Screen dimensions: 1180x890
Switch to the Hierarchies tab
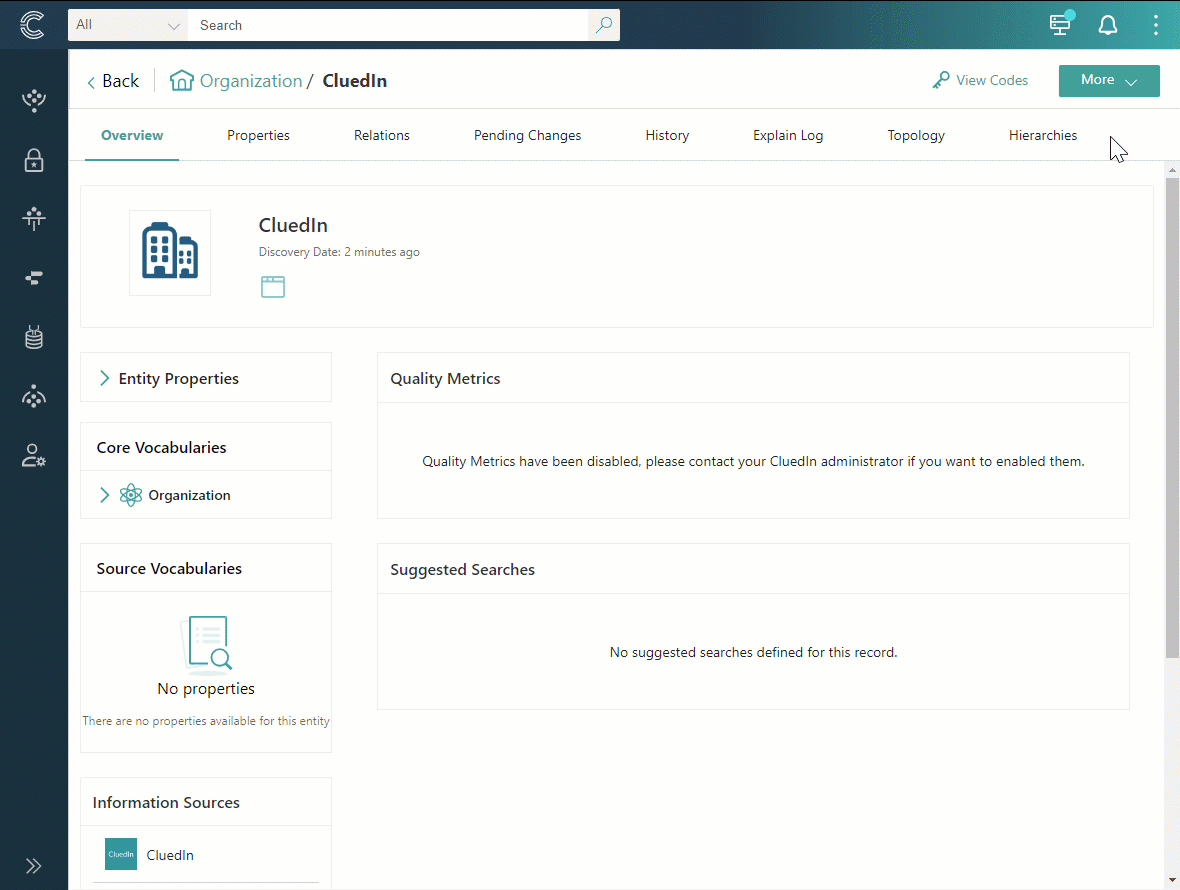pyautogui.click(x=1043, y=135)
